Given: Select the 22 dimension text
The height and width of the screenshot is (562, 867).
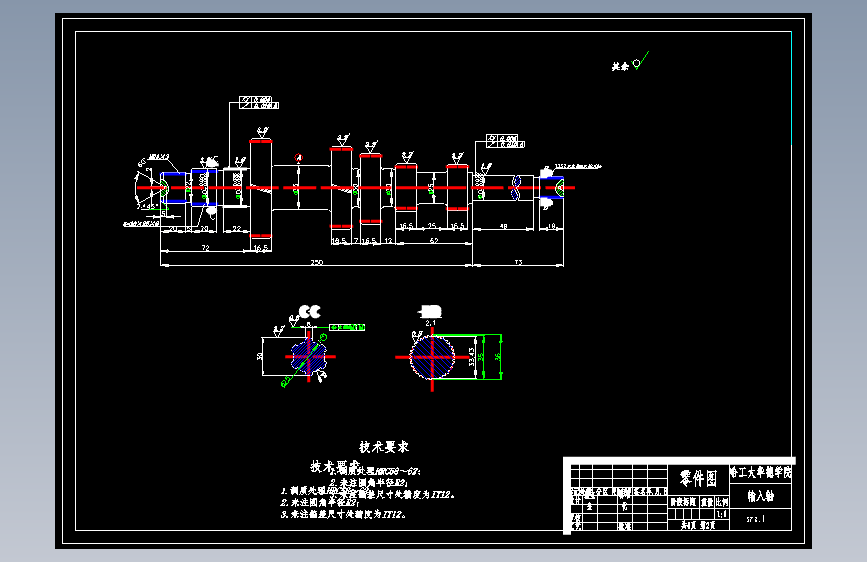Looking at the screenshot, I should (x=237, y=228).
